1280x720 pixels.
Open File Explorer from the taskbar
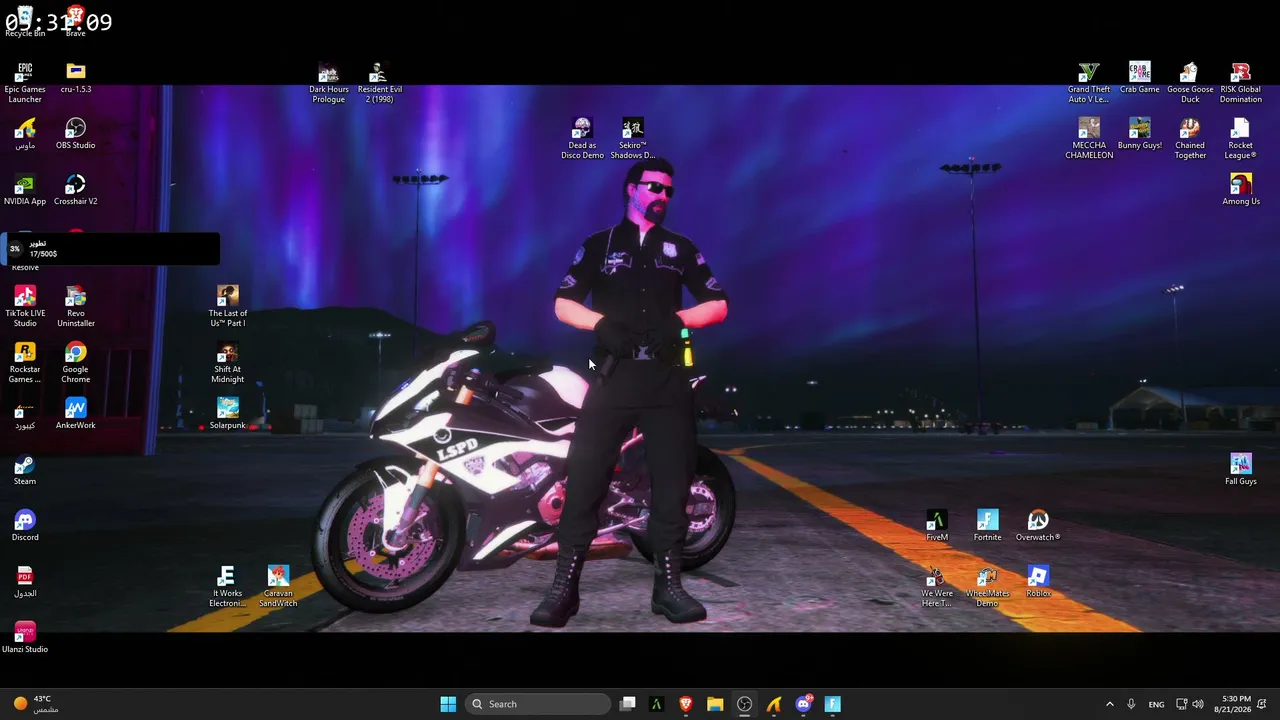click(x=715, y=704)
